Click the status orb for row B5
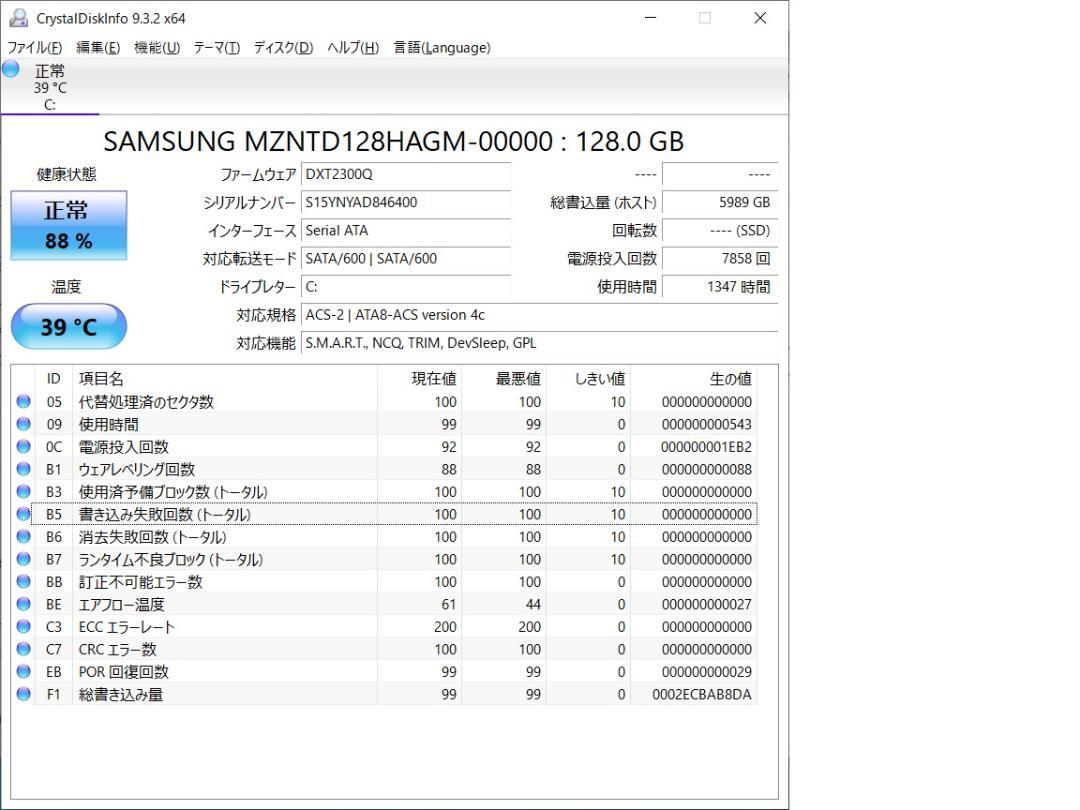This screenshot has height=810, width=1080. [23, 514]
